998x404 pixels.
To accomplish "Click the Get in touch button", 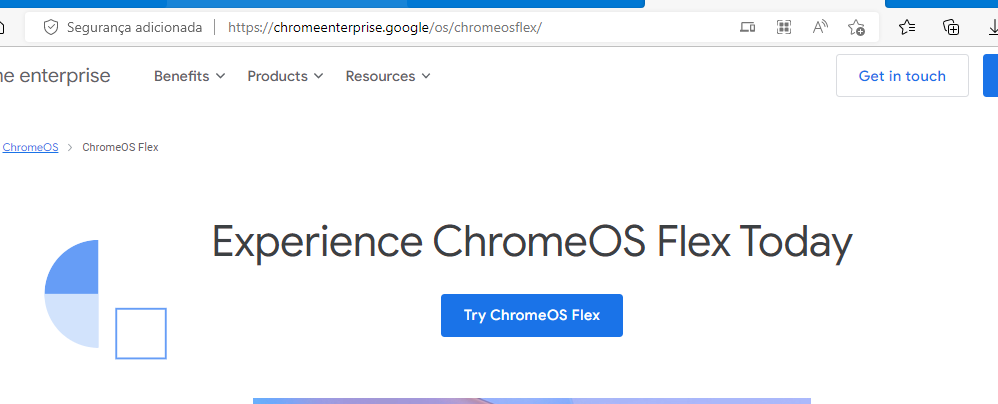I will coord(902,76).
